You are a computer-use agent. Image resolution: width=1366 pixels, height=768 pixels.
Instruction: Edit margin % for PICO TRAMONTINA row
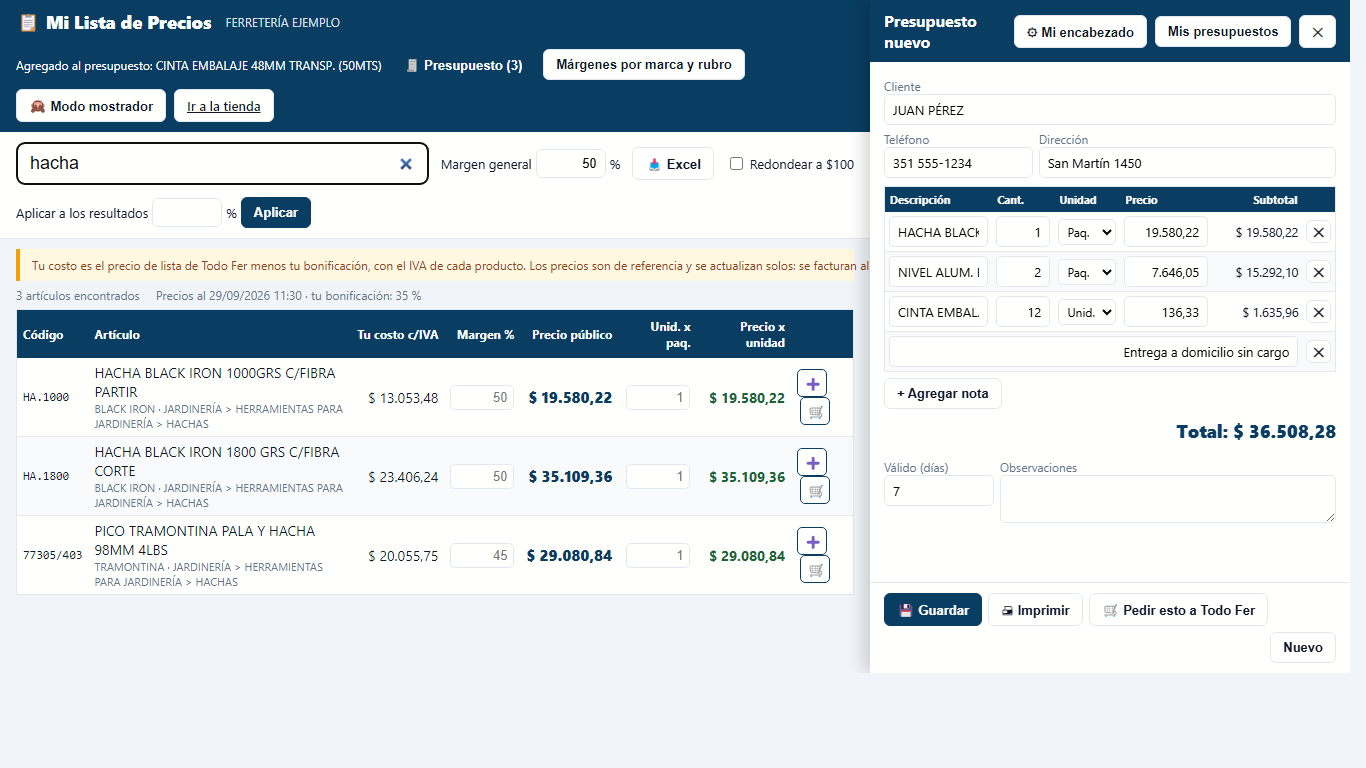coord(482,555)
